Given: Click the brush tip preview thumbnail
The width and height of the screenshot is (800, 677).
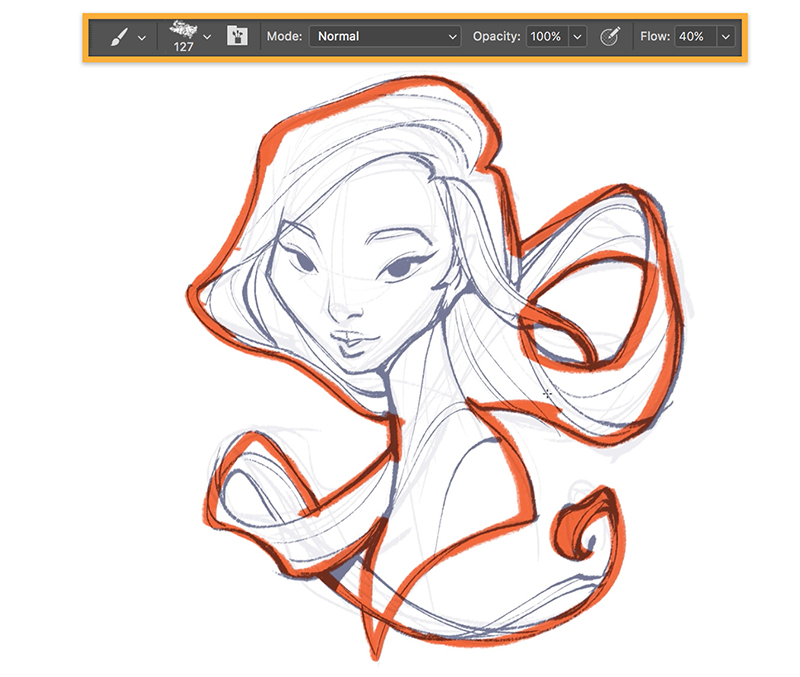Looking at the screenshot, I should [182, 29].
